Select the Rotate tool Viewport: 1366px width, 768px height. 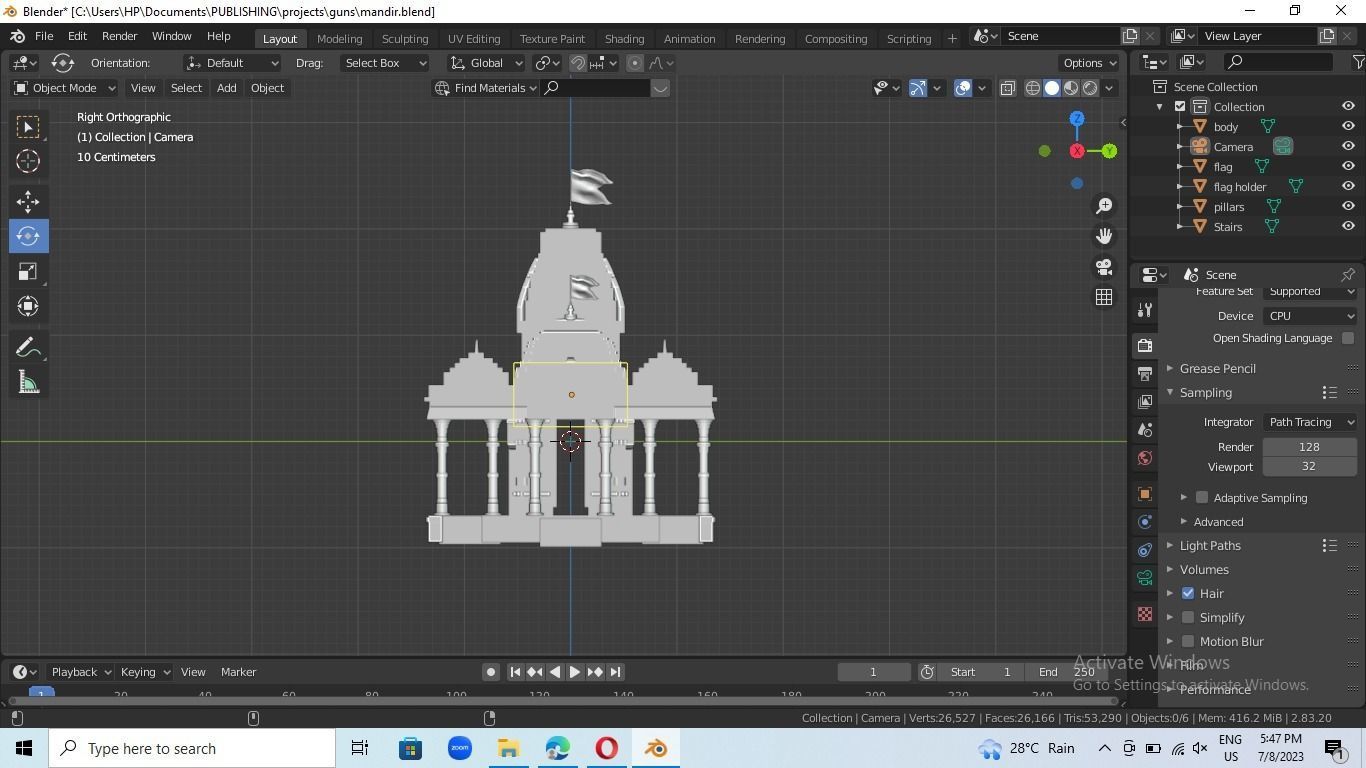point(28,236)
